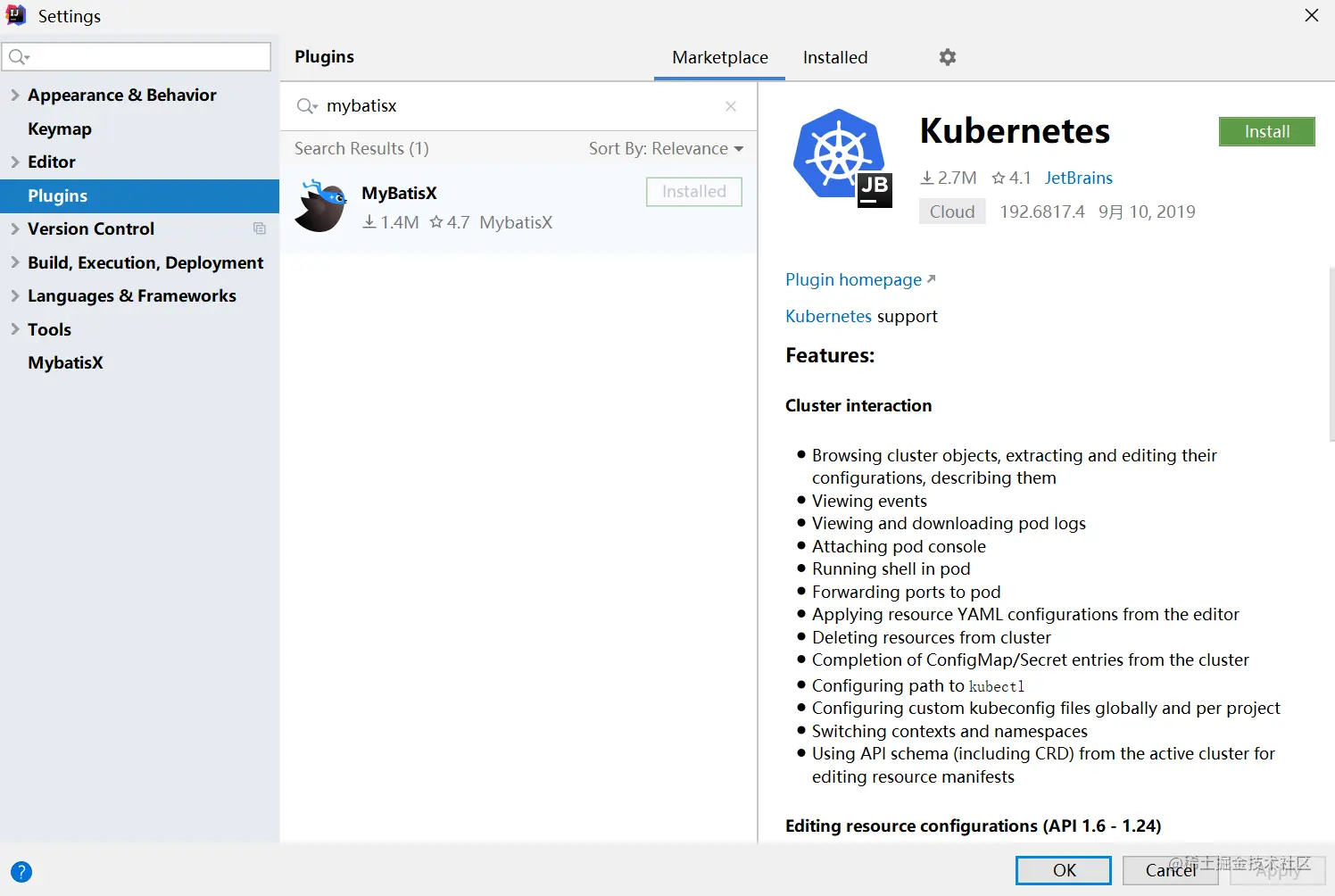Viewport: 1335px width, 896px height.
Task: Click 'Forwarding ports to pod' bullet
Action: pyautogui.click(x=906, y=592)
